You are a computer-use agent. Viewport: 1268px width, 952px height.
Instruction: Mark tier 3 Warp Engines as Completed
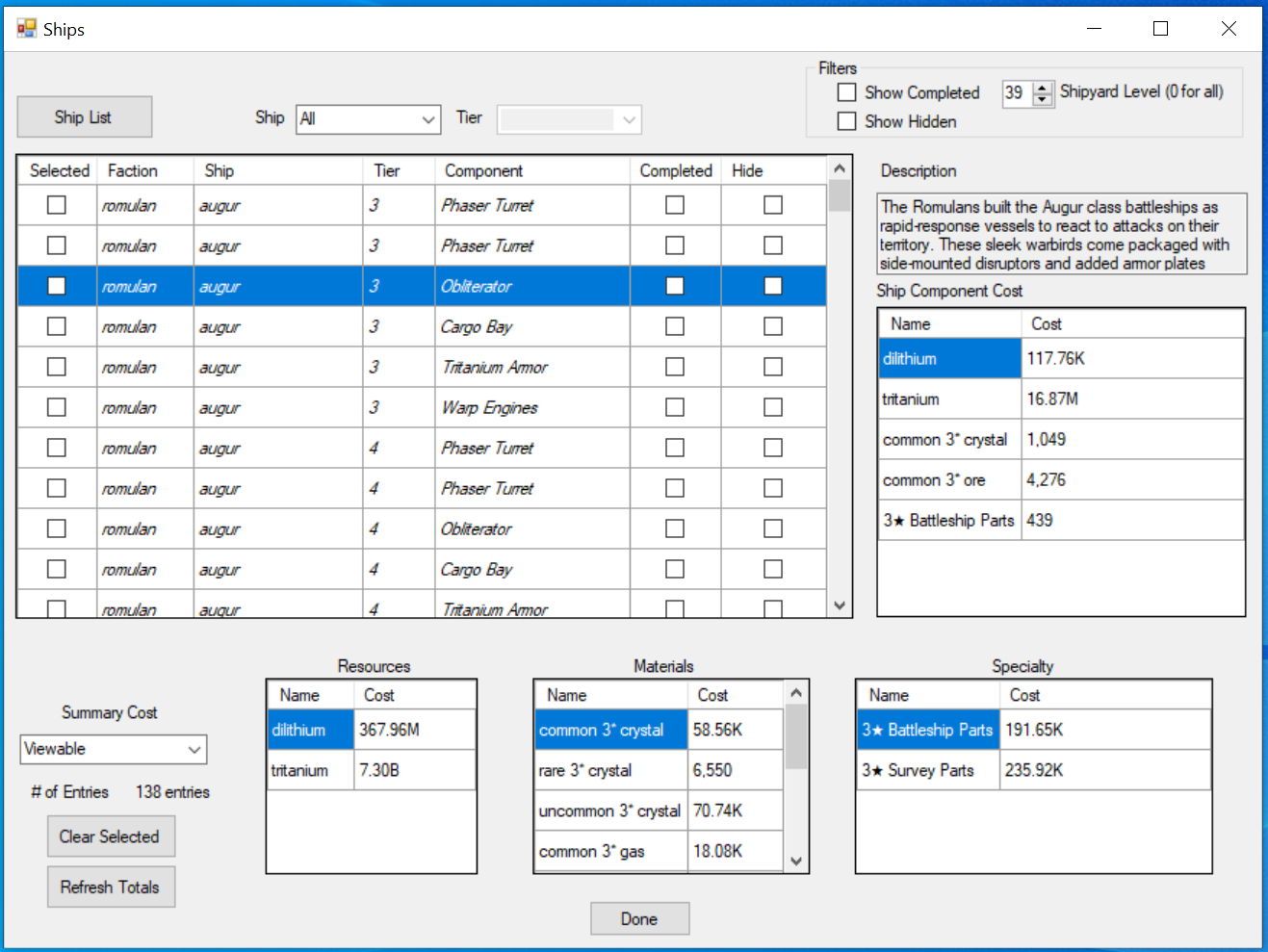click(675, 407)
